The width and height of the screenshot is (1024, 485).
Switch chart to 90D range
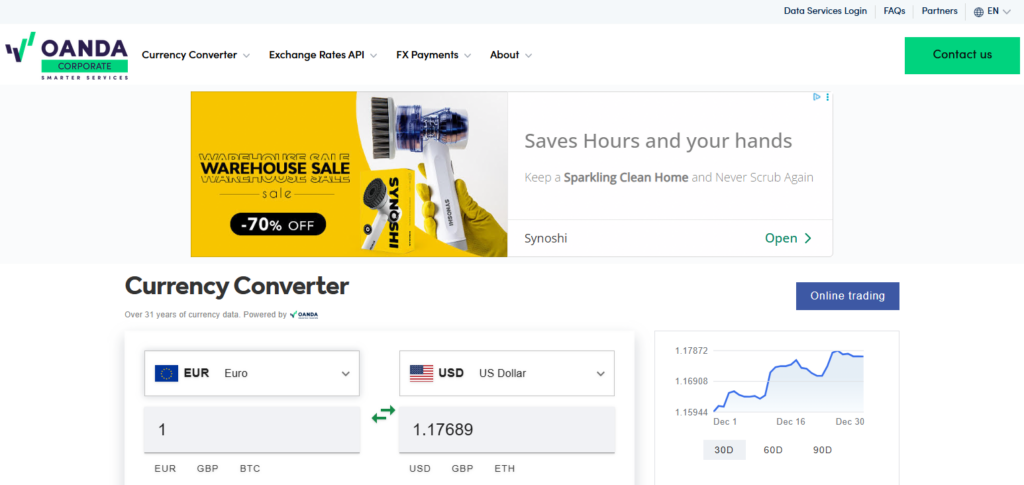(x=822, y=450)
